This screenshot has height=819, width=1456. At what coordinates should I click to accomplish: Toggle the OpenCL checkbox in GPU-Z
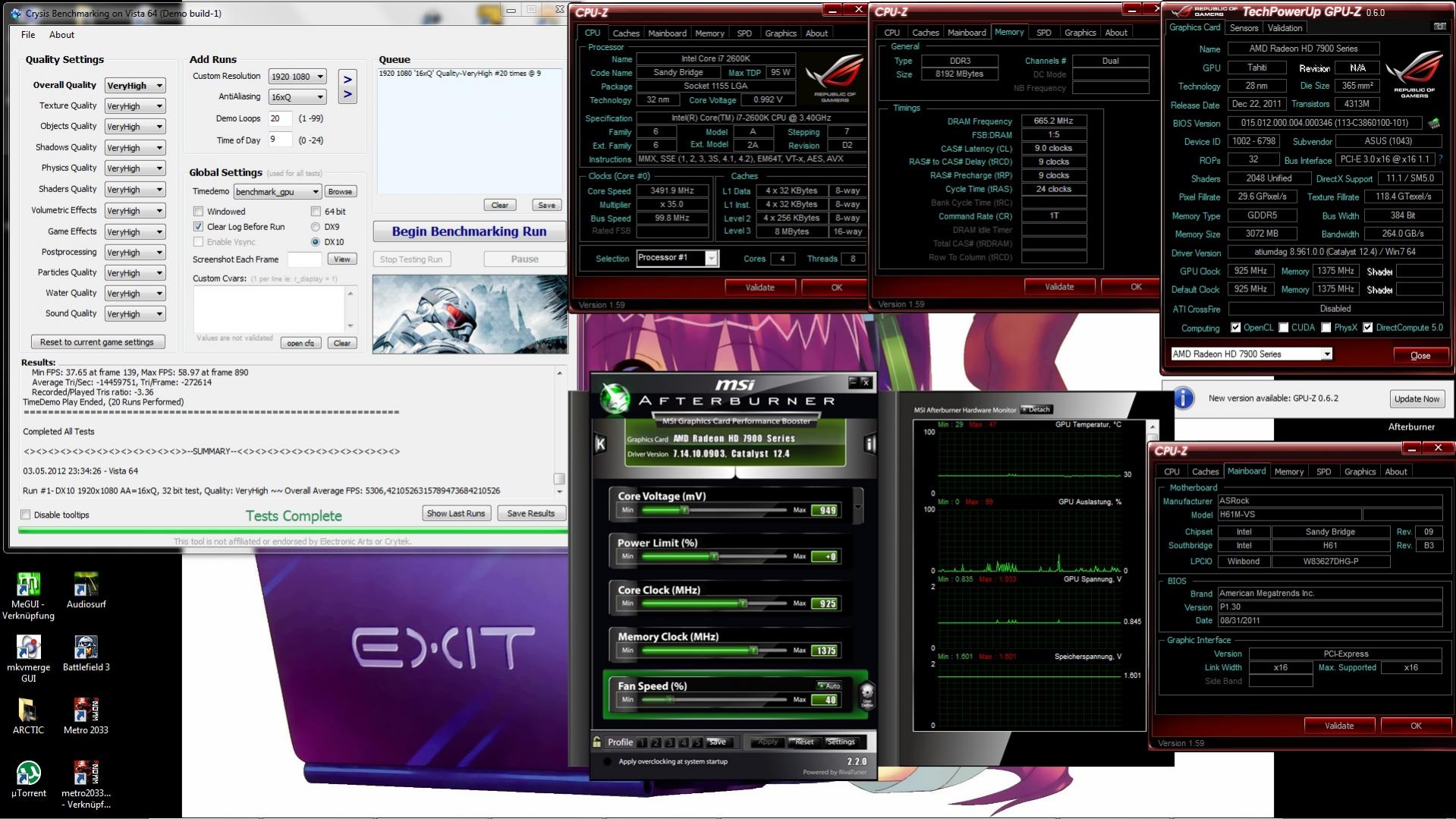click(1235, 328)
